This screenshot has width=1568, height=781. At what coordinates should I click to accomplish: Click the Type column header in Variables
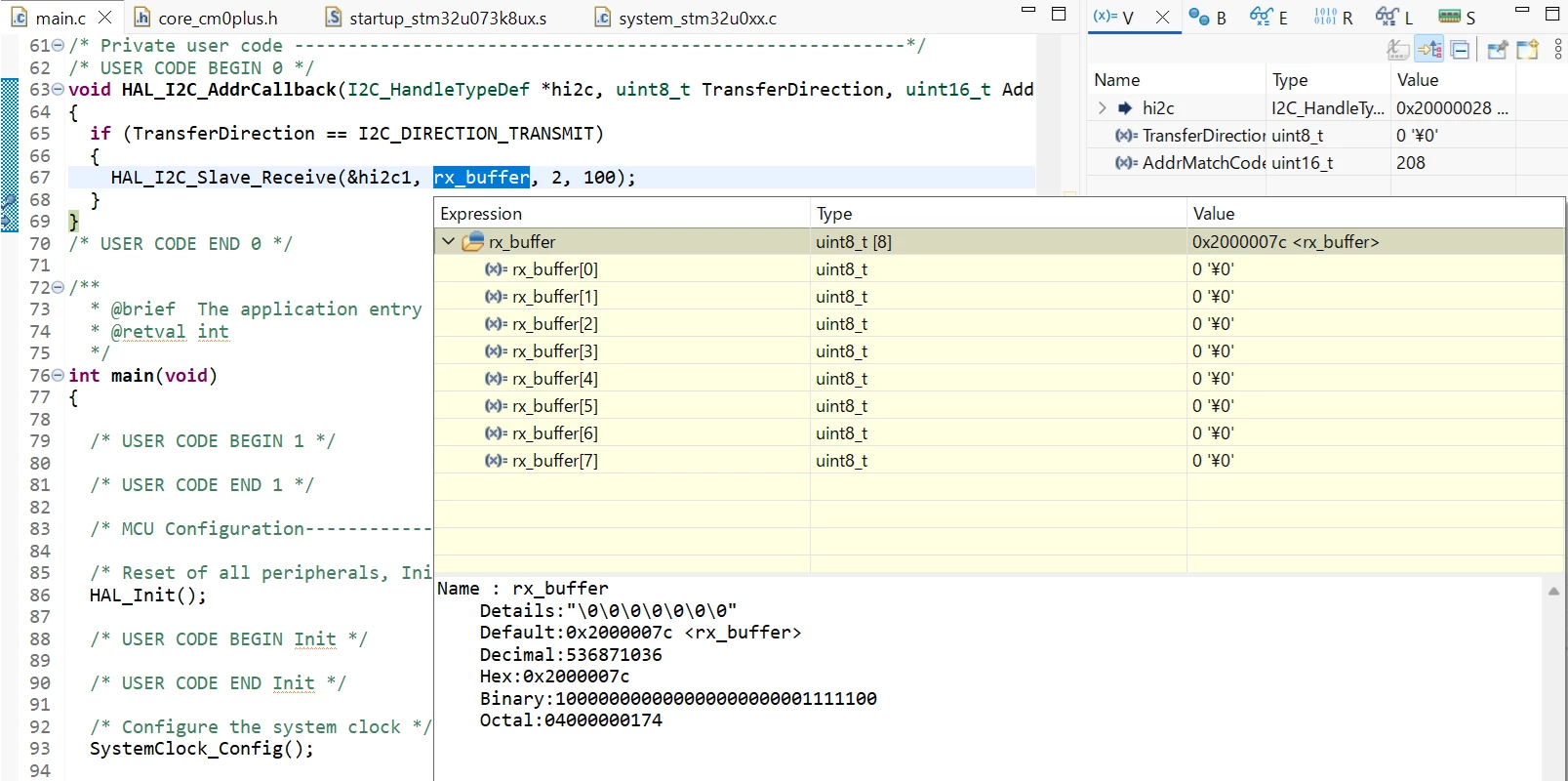click(x=1327, y=80)
